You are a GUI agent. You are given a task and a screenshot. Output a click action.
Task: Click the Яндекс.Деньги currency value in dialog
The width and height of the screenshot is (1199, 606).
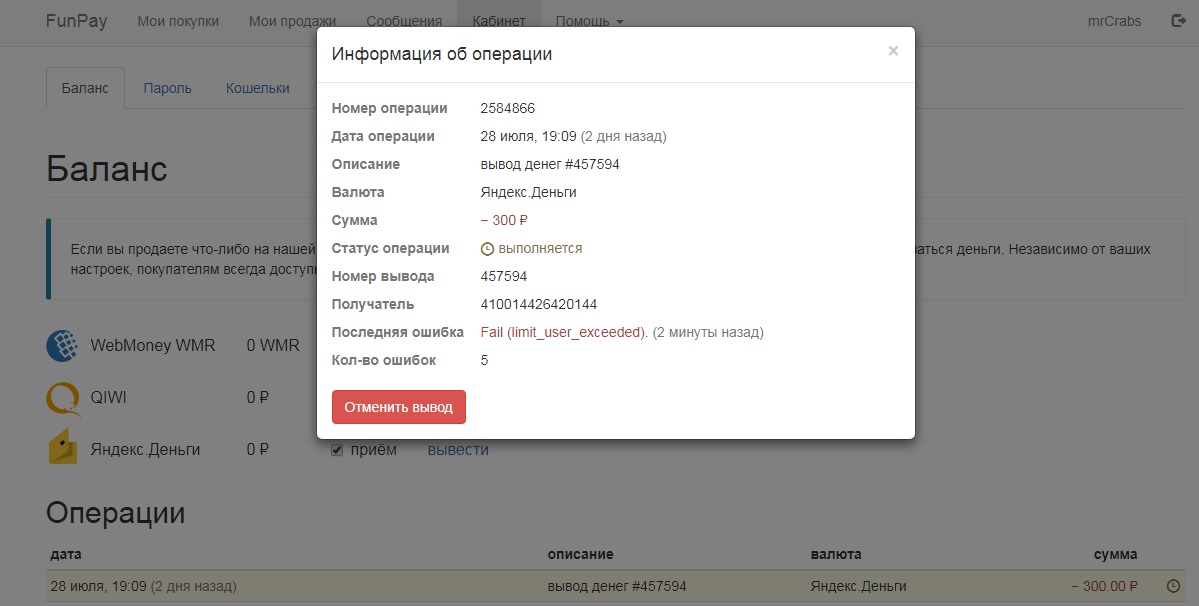click(528, 192)
